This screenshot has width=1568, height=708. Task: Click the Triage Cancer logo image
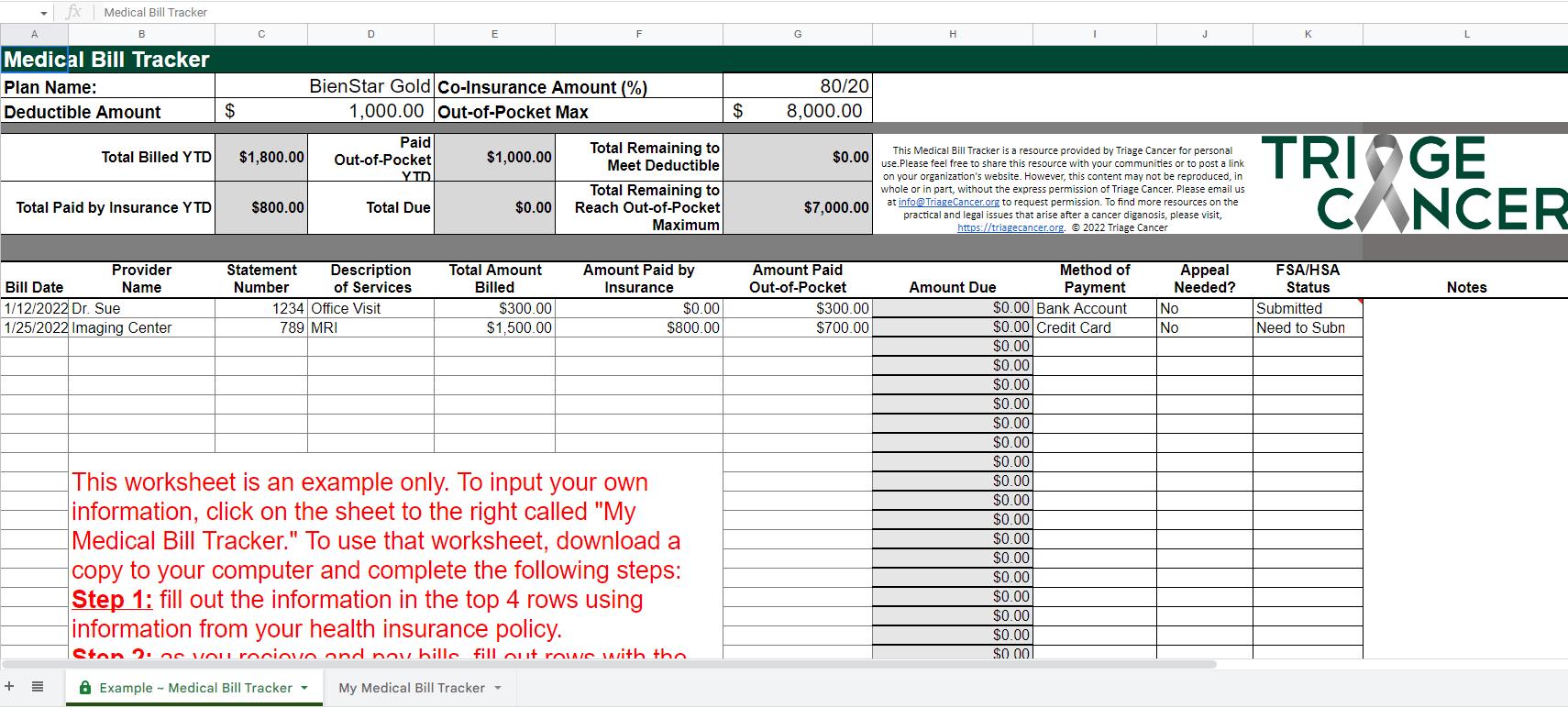[1415, 183]
